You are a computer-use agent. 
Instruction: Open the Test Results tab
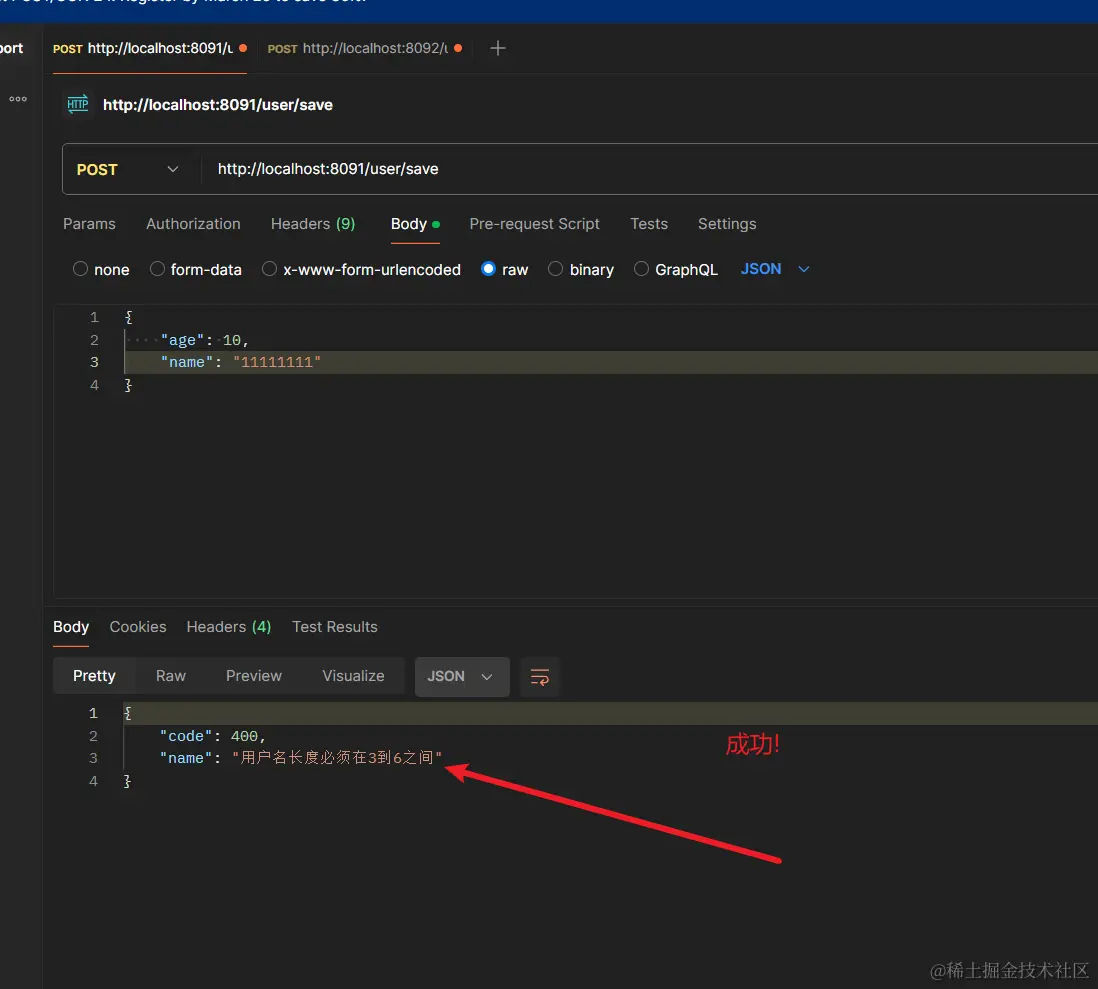(x=335, y=627)
